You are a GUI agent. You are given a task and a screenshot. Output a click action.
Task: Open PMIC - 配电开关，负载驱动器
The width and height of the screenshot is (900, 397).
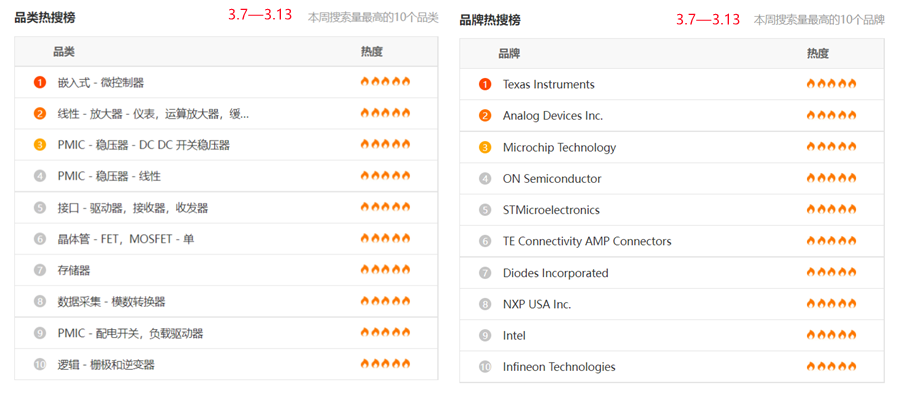(x=130, y=333)
